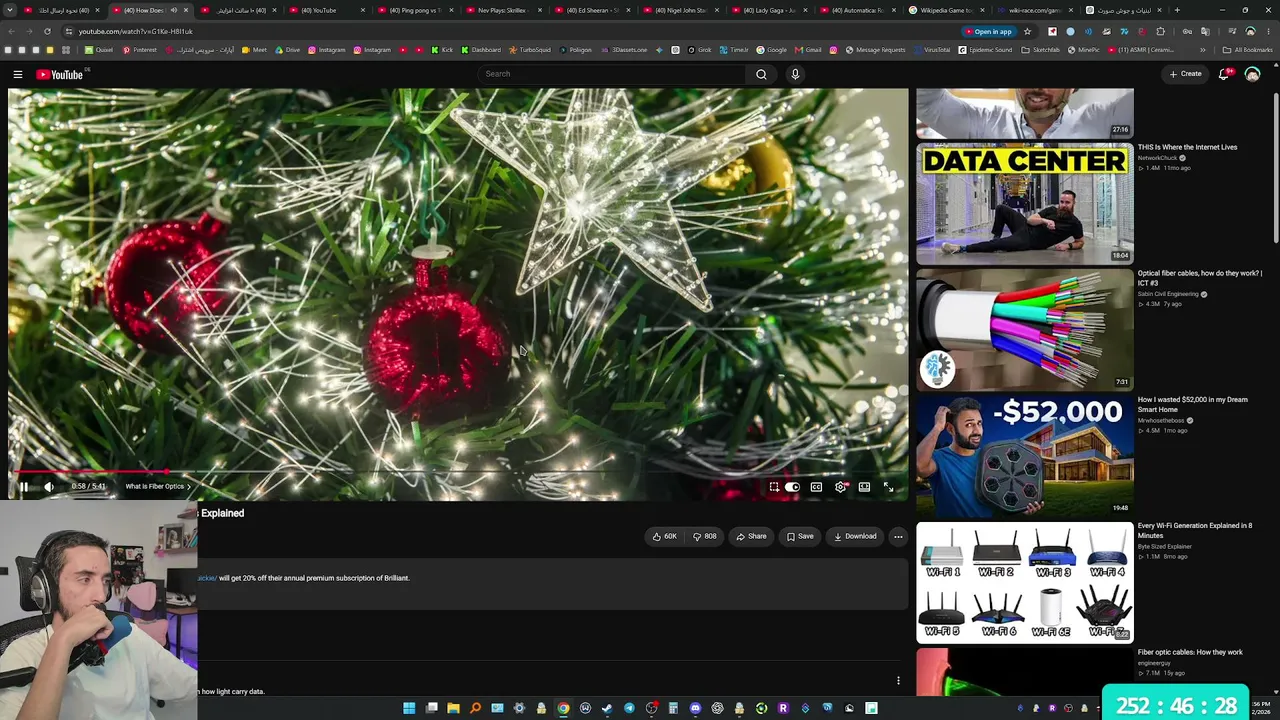The height and width of the screenshot is (720, 1280).
Task: Open 'Optical fiber cables, how do they work?' title
Action: click(x=1200, y=278)
